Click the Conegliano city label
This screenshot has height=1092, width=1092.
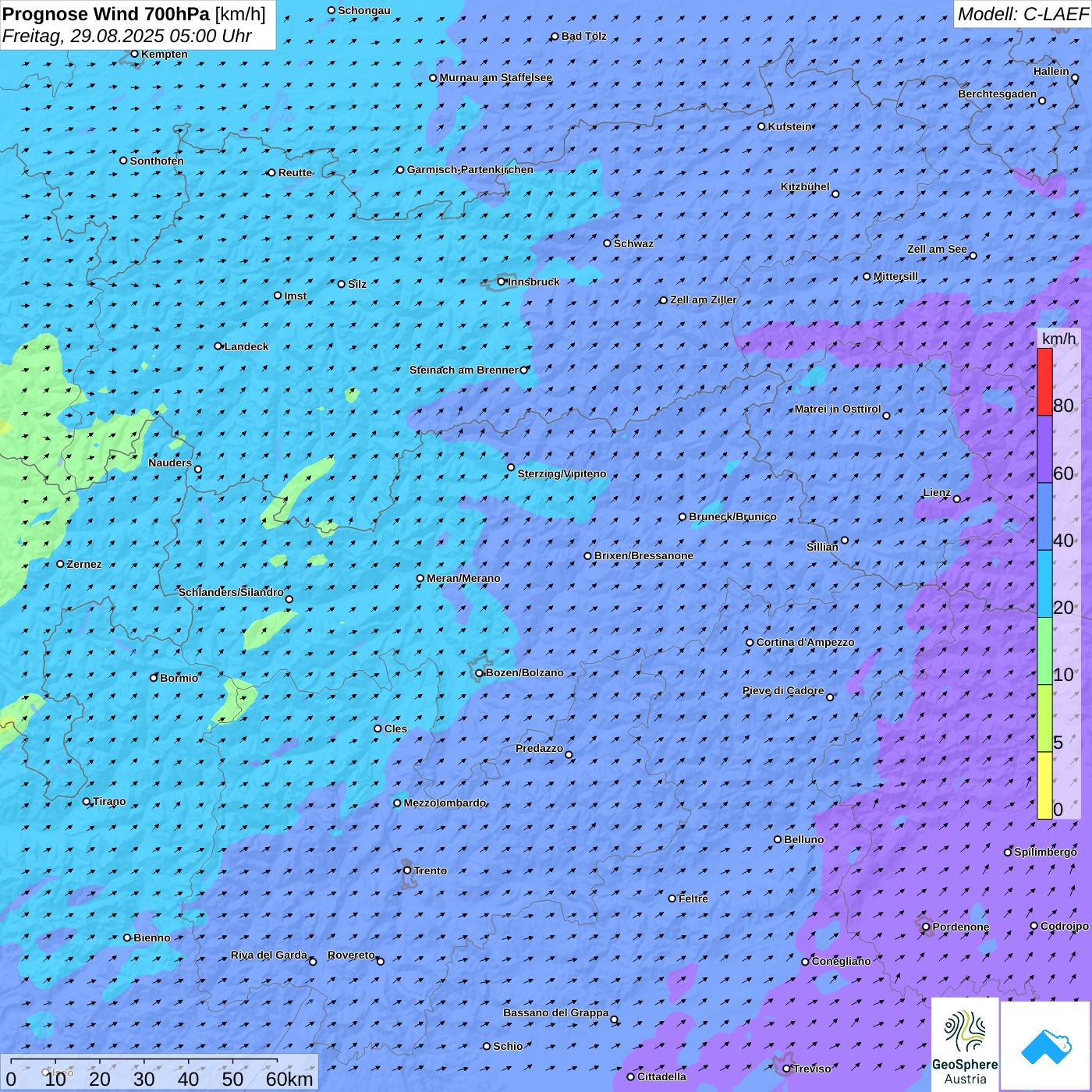tap(841, 961)
